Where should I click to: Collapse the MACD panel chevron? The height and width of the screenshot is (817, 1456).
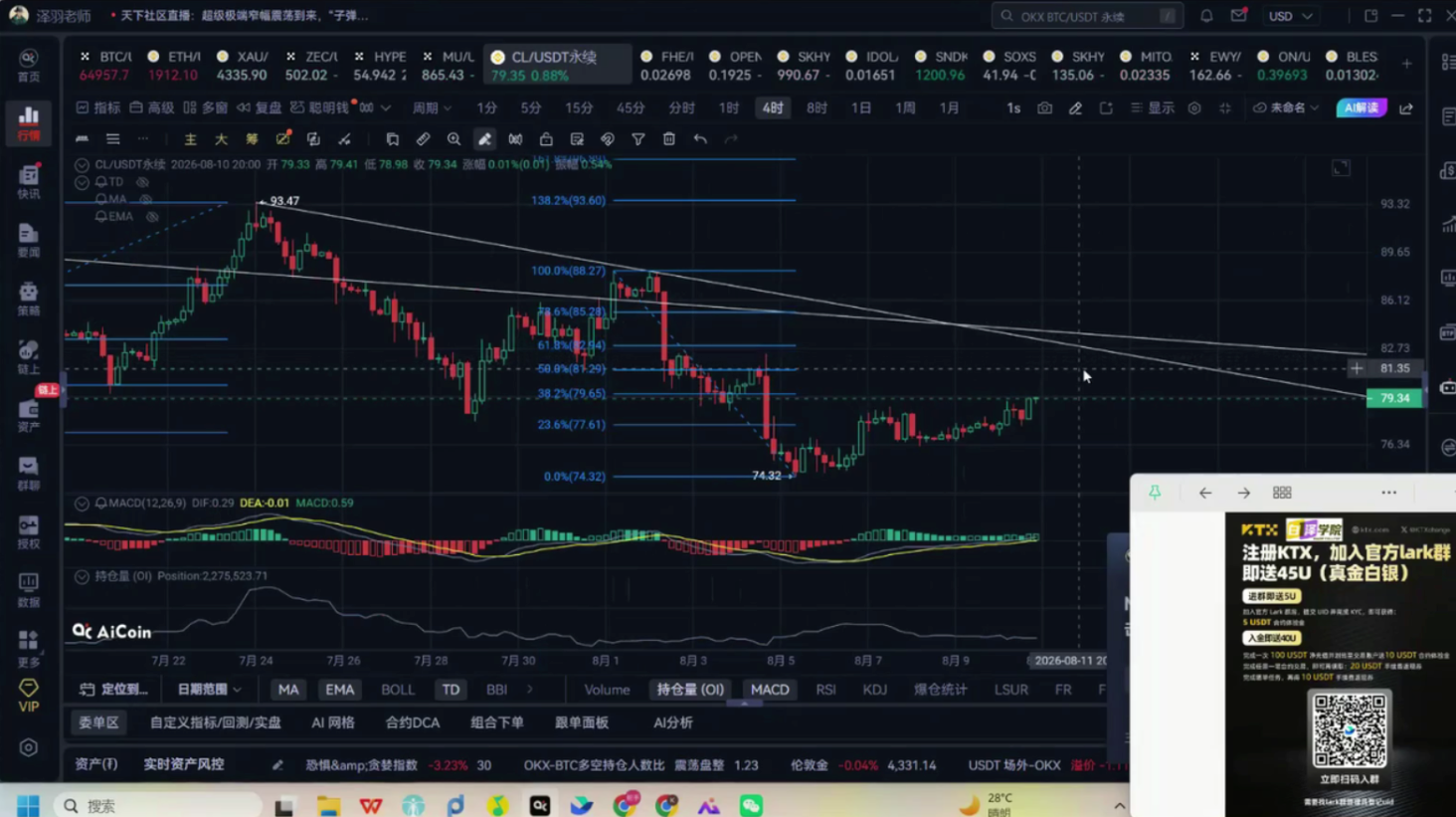pyautogui.click(x=82, y=504)
